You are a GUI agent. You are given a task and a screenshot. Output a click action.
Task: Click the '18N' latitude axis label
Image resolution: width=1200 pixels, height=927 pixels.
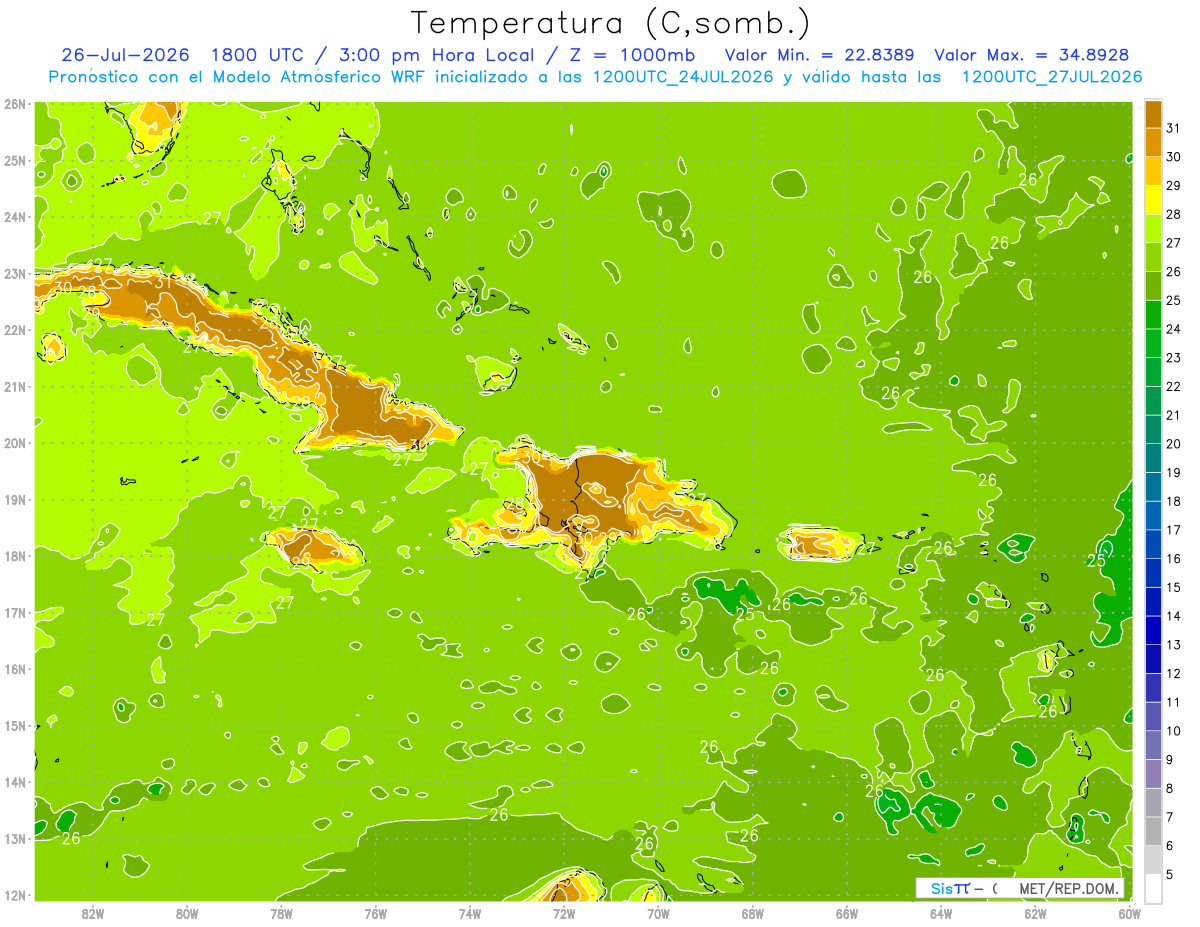click(x=14, y=556)
